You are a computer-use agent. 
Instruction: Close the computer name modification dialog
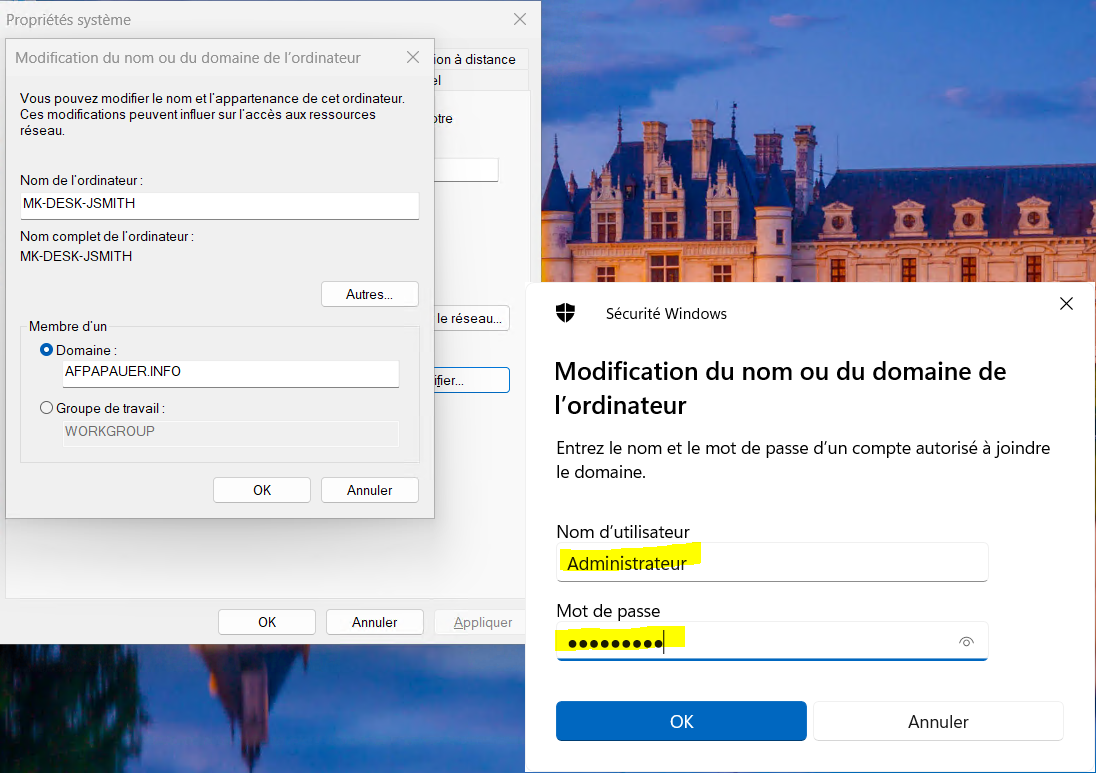[x=413, y=58]
